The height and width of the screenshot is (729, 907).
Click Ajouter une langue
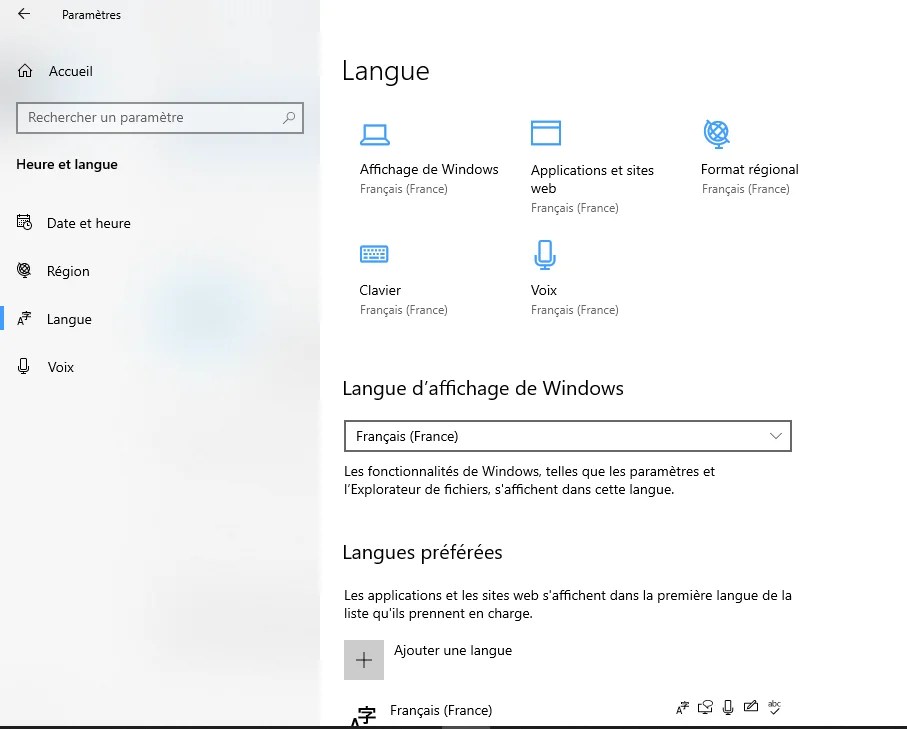453,650
